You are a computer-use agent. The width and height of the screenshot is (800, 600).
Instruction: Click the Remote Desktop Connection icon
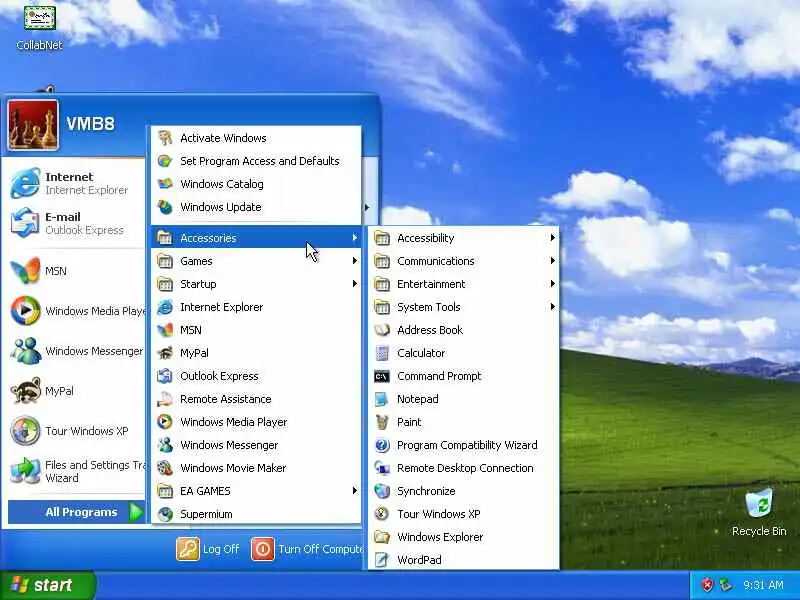pos(382,468)
